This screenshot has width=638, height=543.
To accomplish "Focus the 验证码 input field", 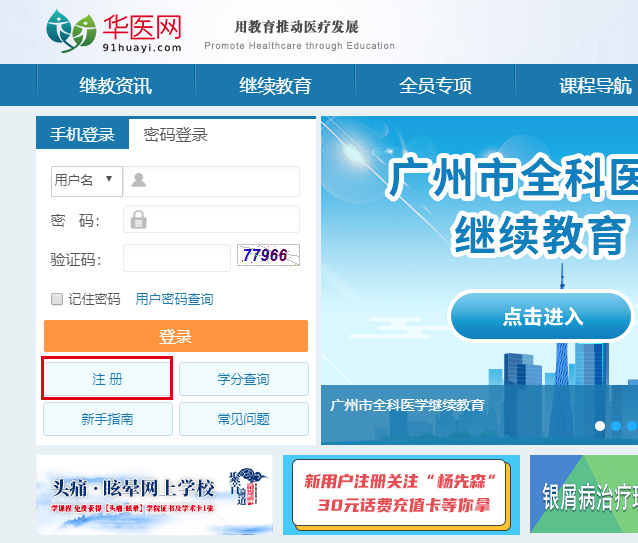I will coord(177,258).
